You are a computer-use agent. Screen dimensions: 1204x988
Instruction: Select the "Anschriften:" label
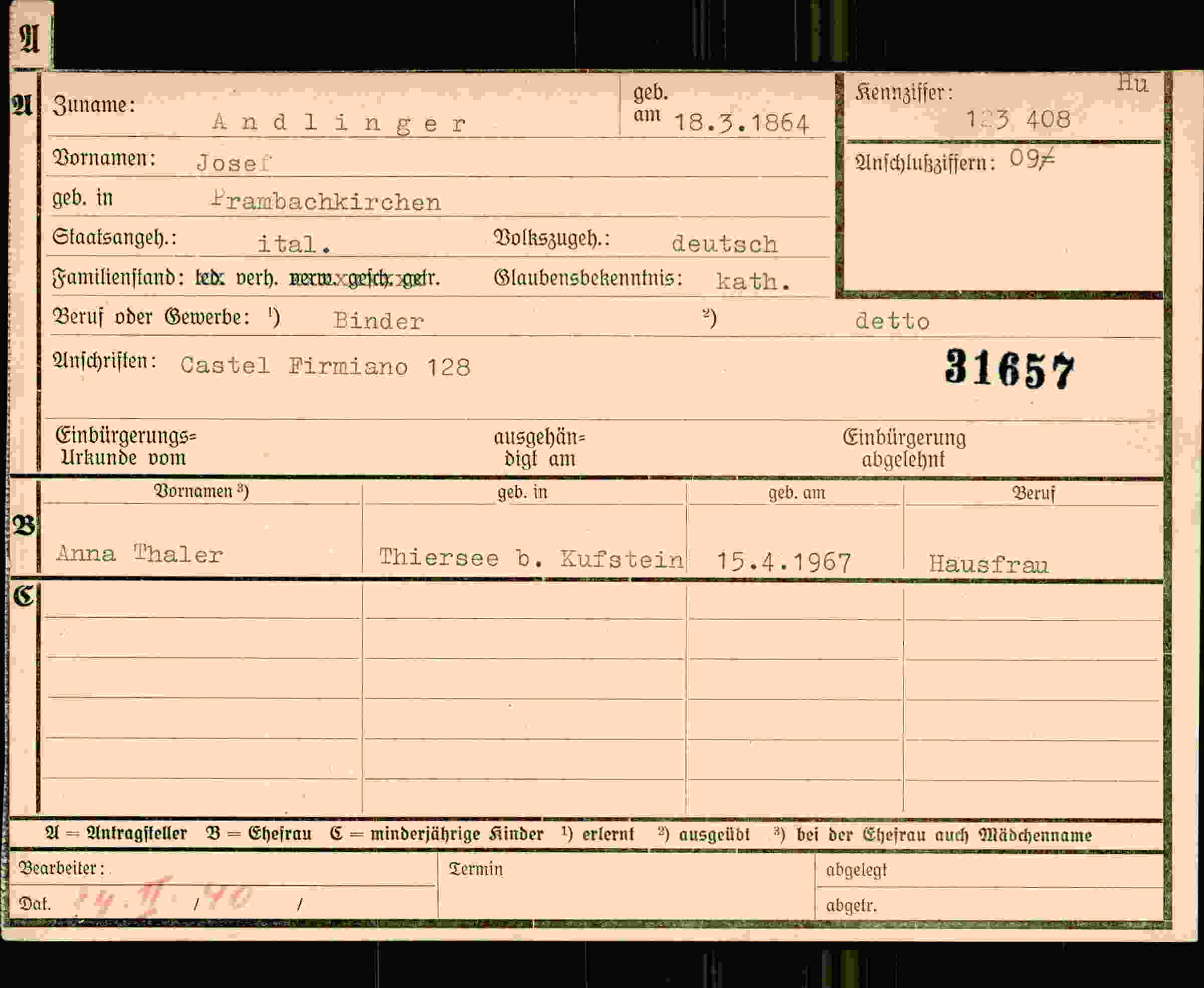coord(105,361)
